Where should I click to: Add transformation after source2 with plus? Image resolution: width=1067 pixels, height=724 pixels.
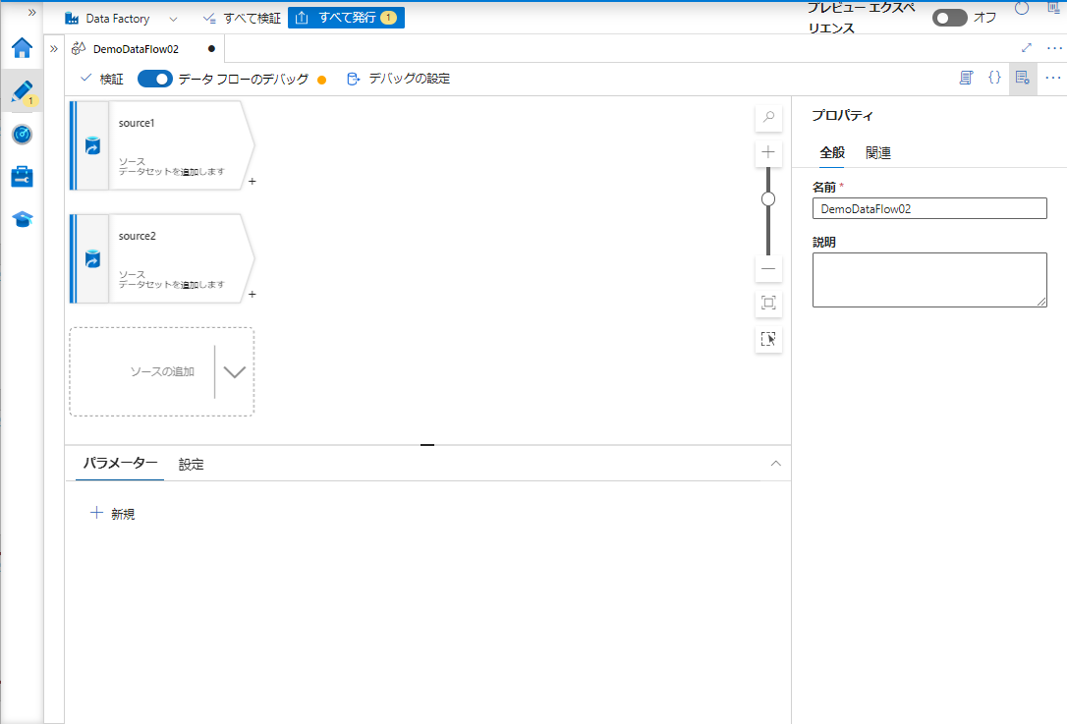[x=252, y=295]
